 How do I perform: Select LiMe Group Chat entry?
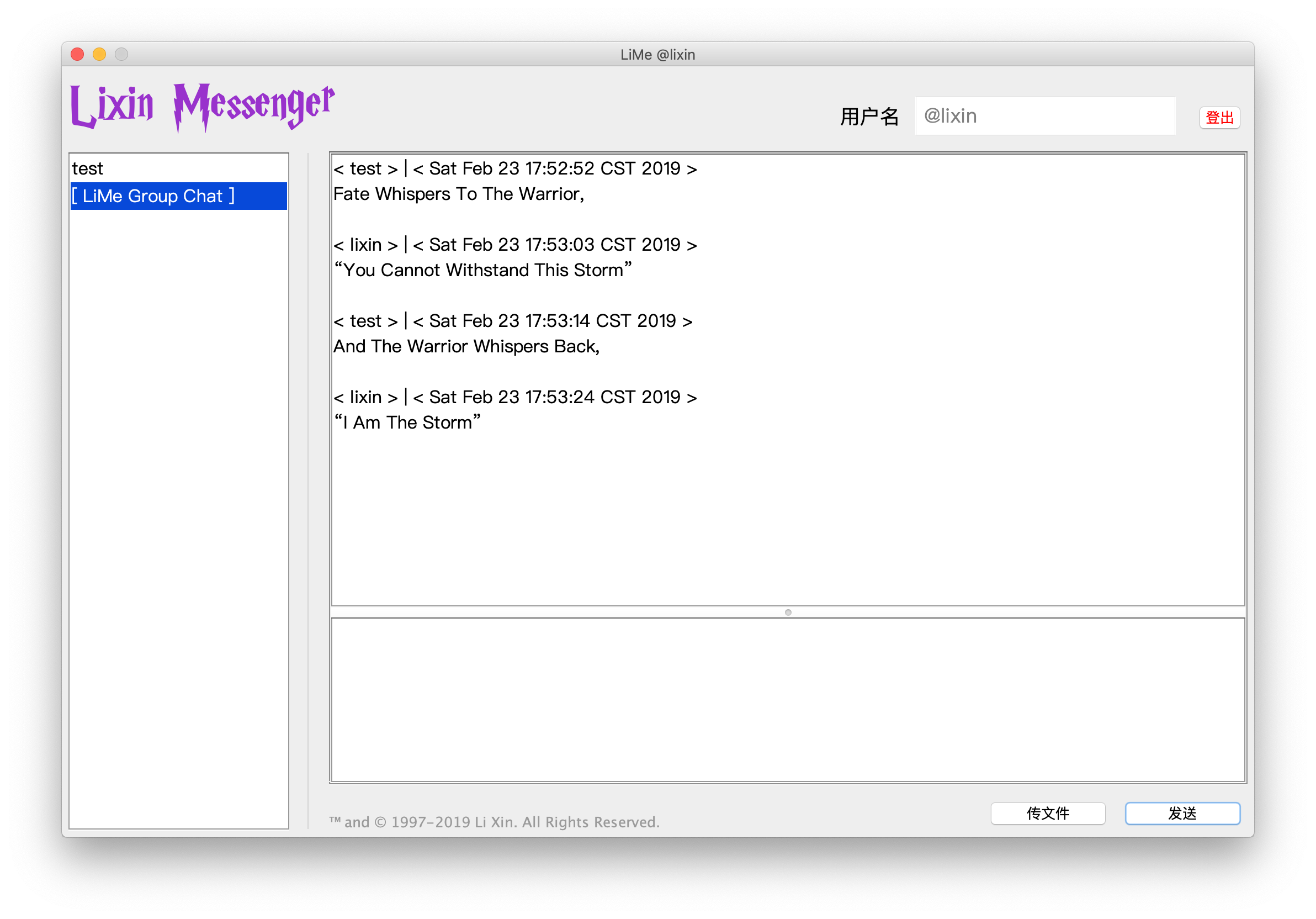coord(152,196)
